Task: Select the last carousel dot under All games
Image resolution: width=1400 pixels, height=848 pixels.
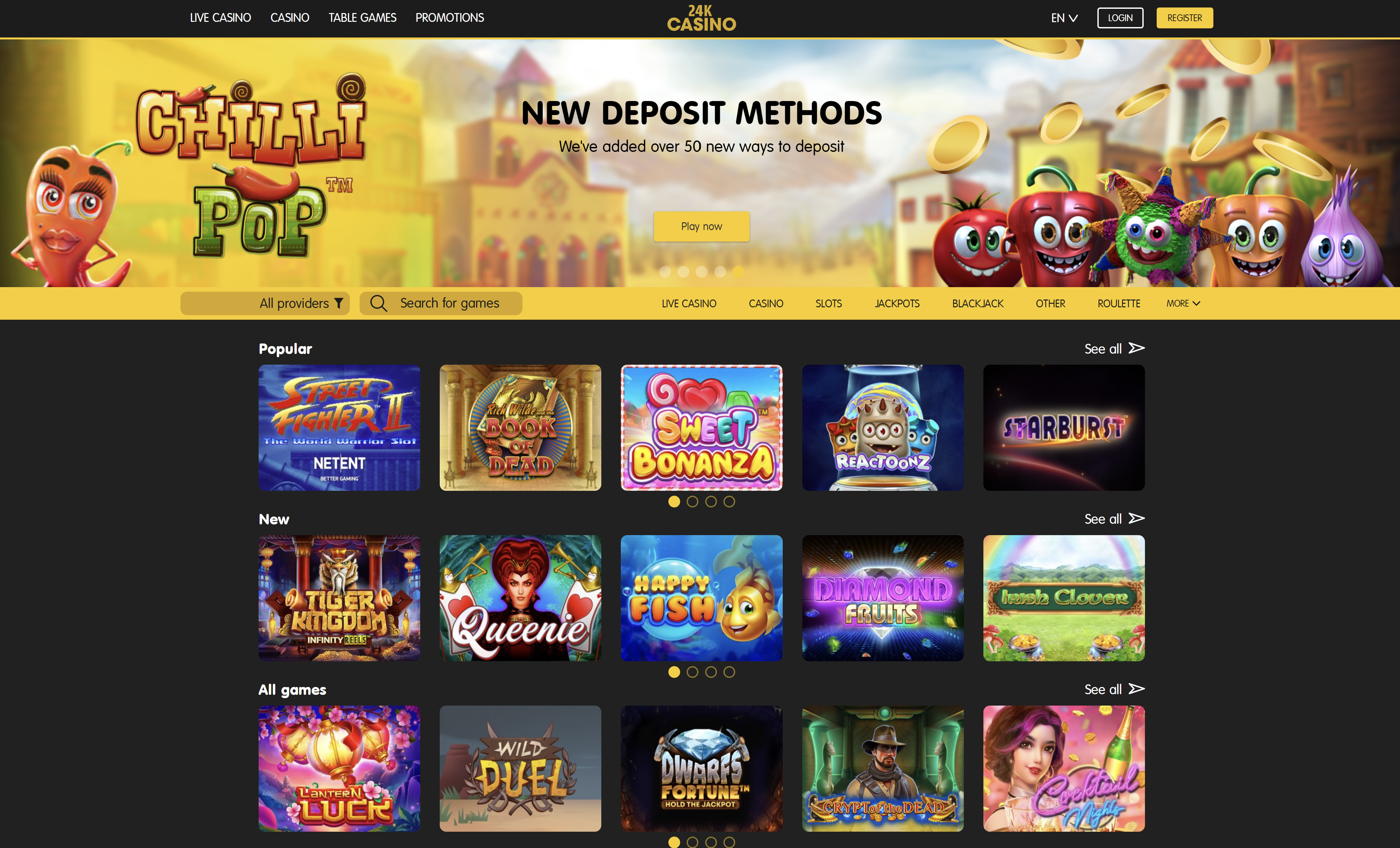Action: 729,842
